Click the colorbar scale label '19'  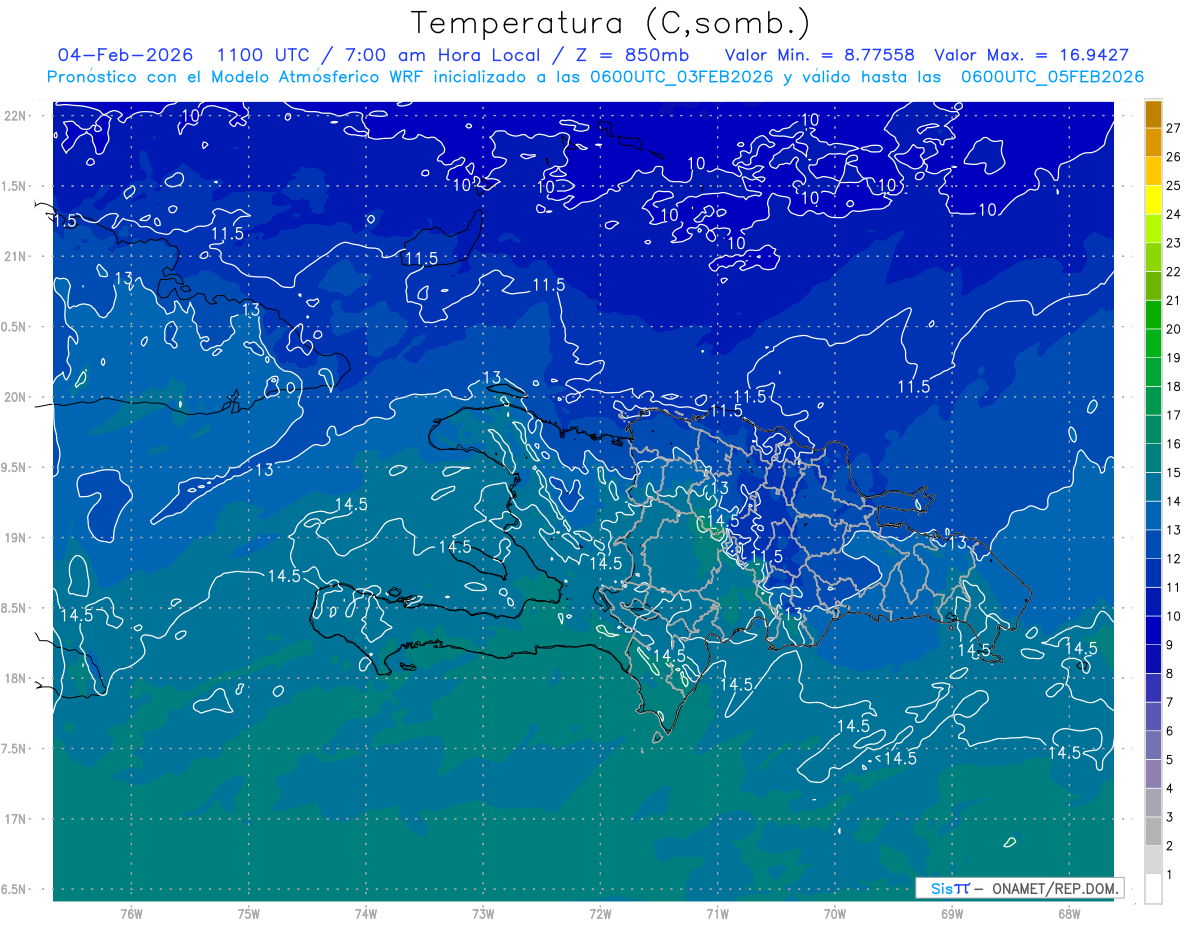pos(1174,358)
